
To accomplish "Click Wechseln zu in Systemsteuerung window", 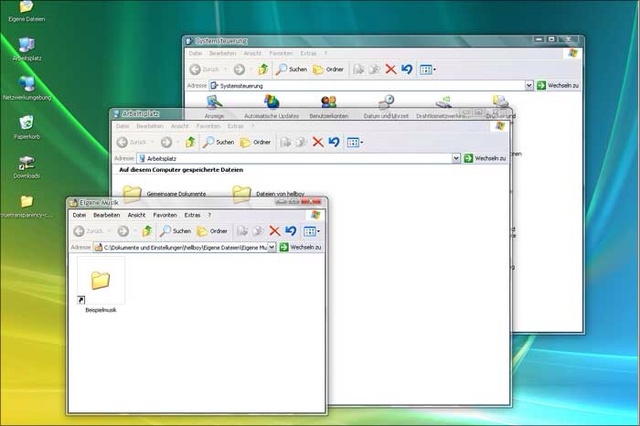I will tap(558, 85).
